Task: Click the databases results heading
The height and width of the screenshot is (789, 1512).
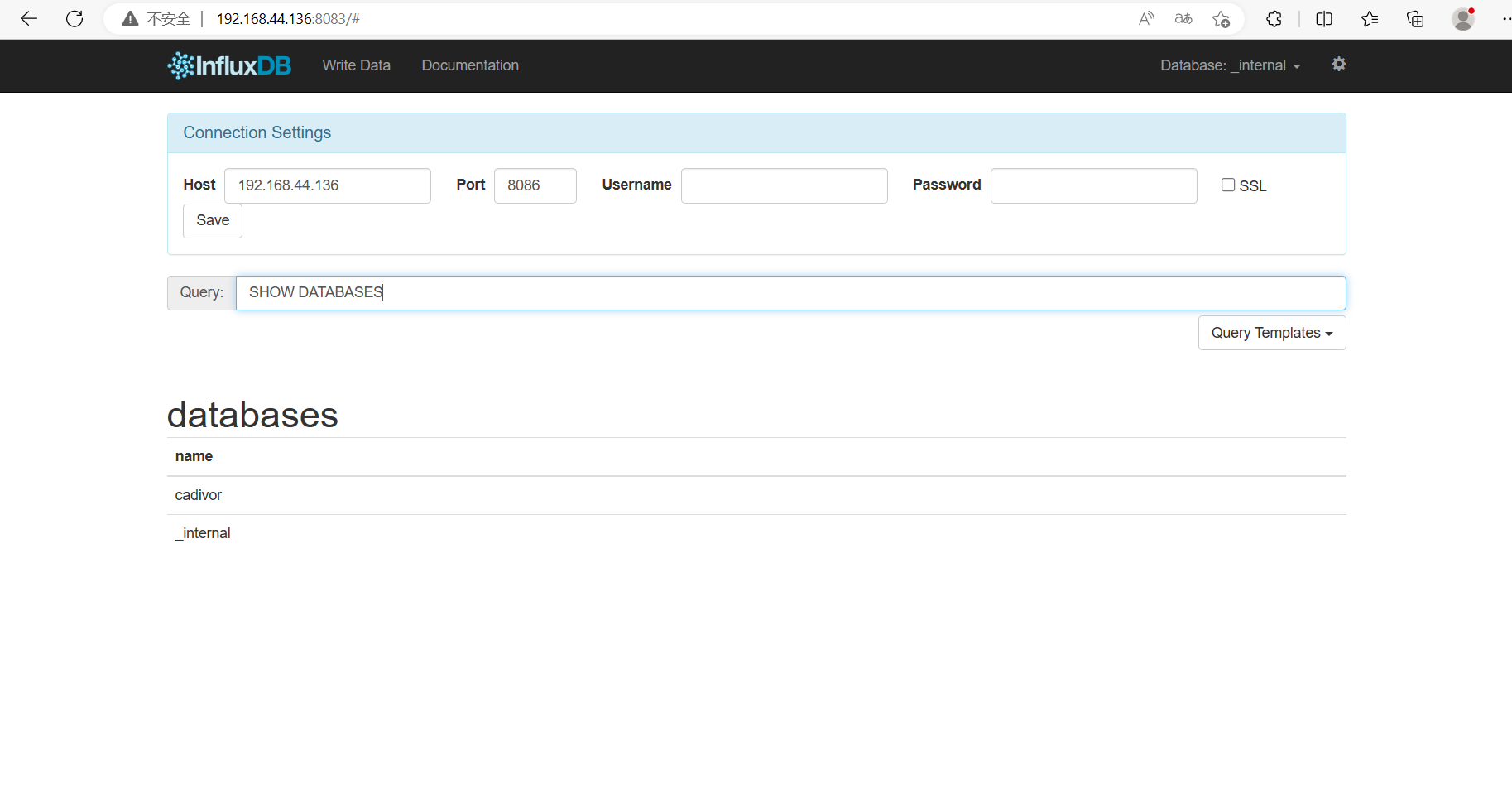Action: [x=252, y=414]
